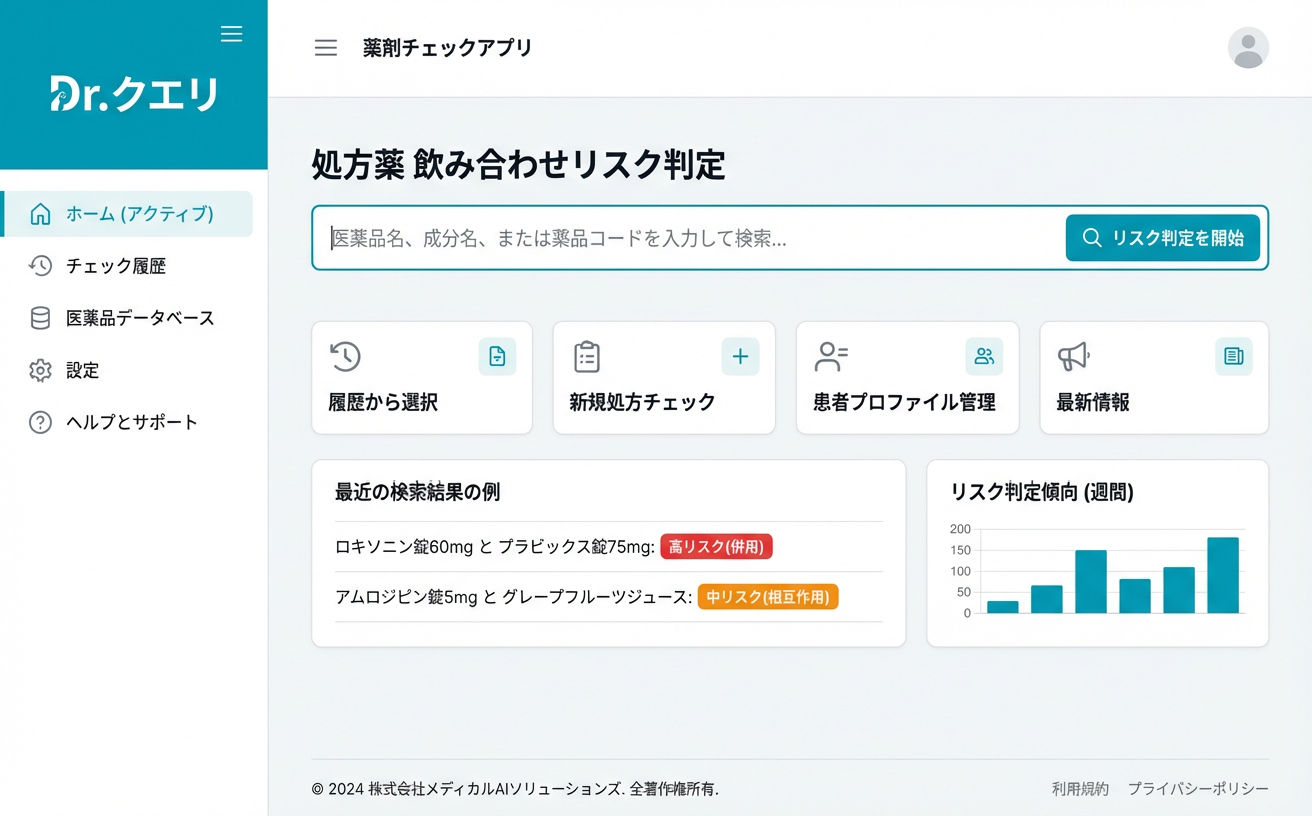
Task: Click the clipboard icon on 新規処方チェック card
Action: (x=587, y=356)
